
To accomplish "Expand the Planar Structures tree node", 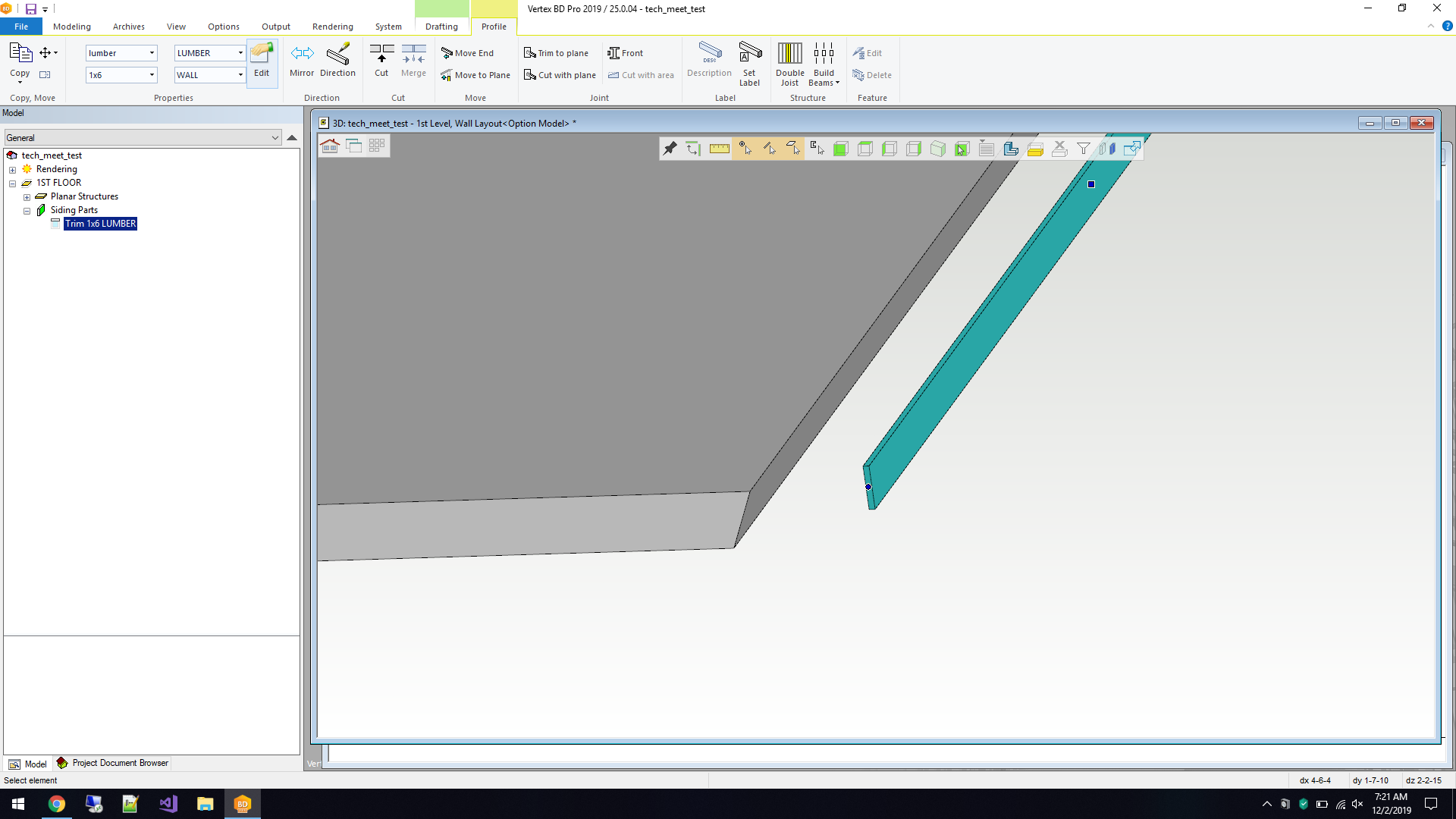I will [x=27, y=197].
